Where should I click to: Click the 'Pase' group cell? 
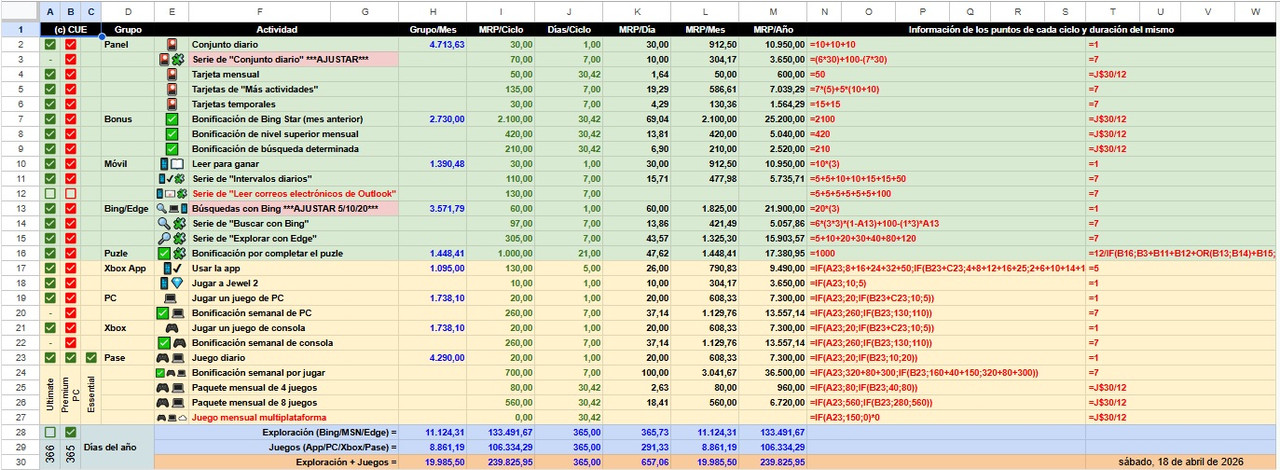(x=127, y=357)
